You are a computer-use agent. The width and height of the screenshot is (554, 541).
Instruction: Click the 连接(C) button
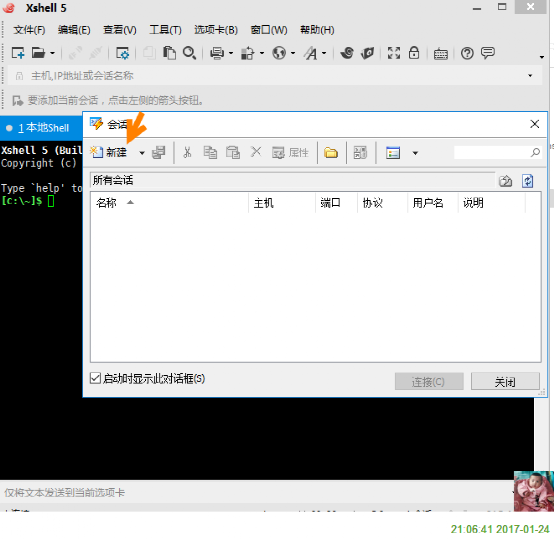(429, 382)
